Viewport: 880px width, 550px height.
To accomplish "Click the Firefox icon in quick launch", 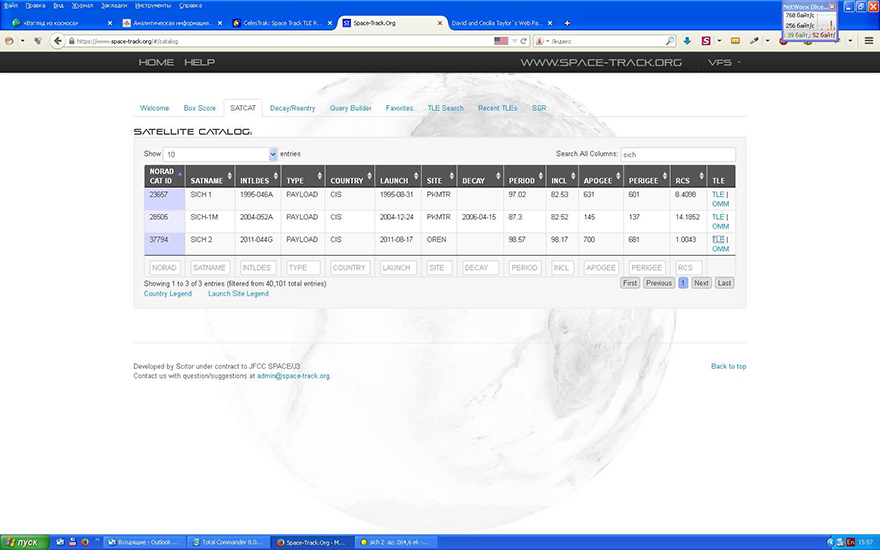I will (85, 542).
